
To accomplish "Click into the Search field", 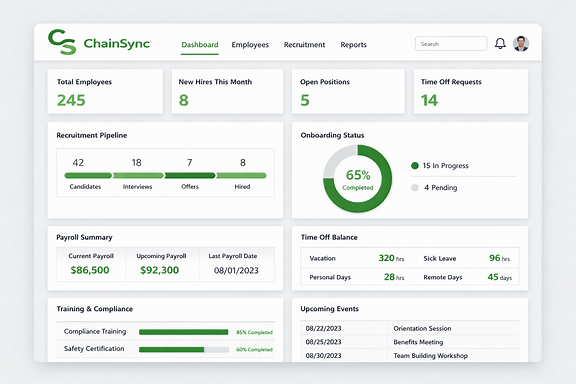I will [451, 44].
